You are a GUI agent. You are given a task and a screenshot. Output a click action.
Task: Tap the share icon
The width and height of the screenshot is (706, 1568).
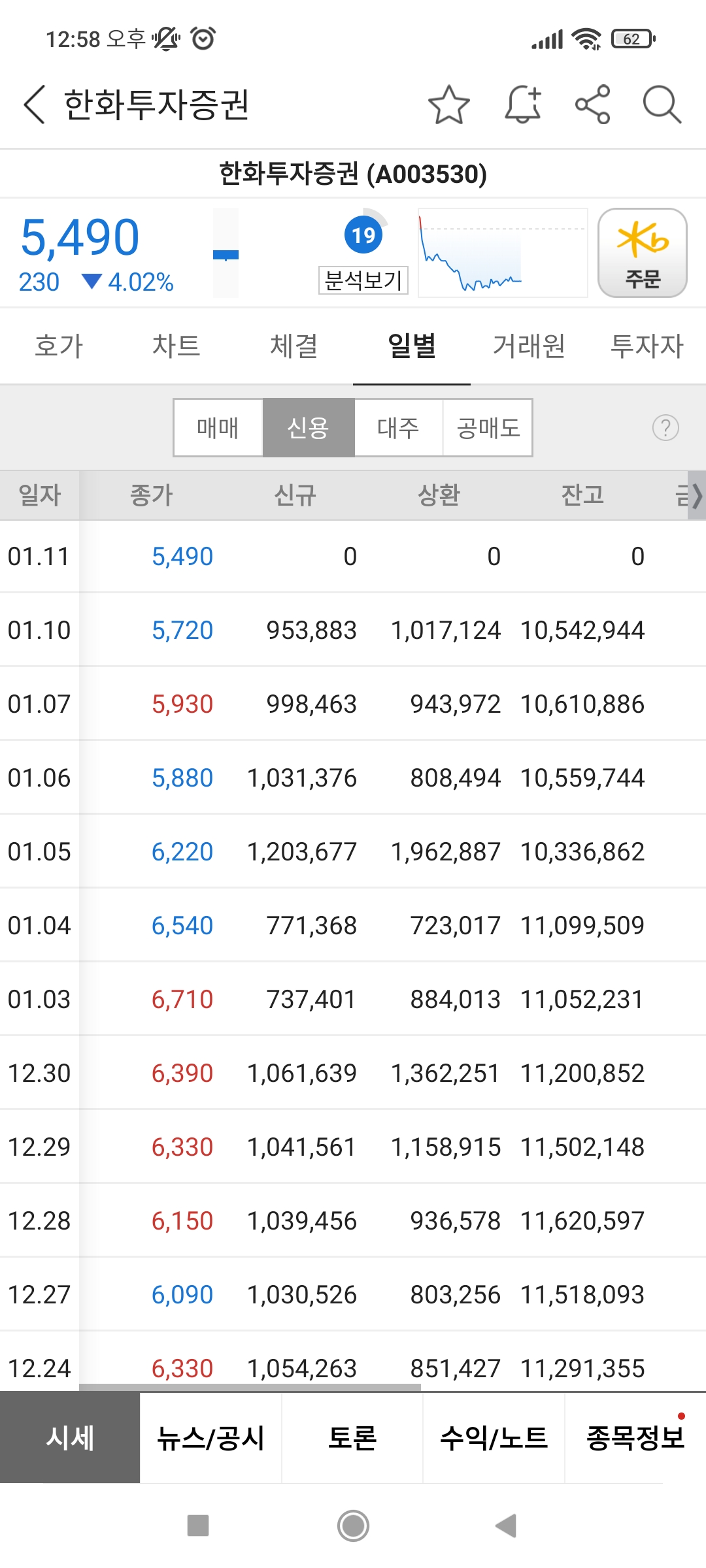(593, 105)
